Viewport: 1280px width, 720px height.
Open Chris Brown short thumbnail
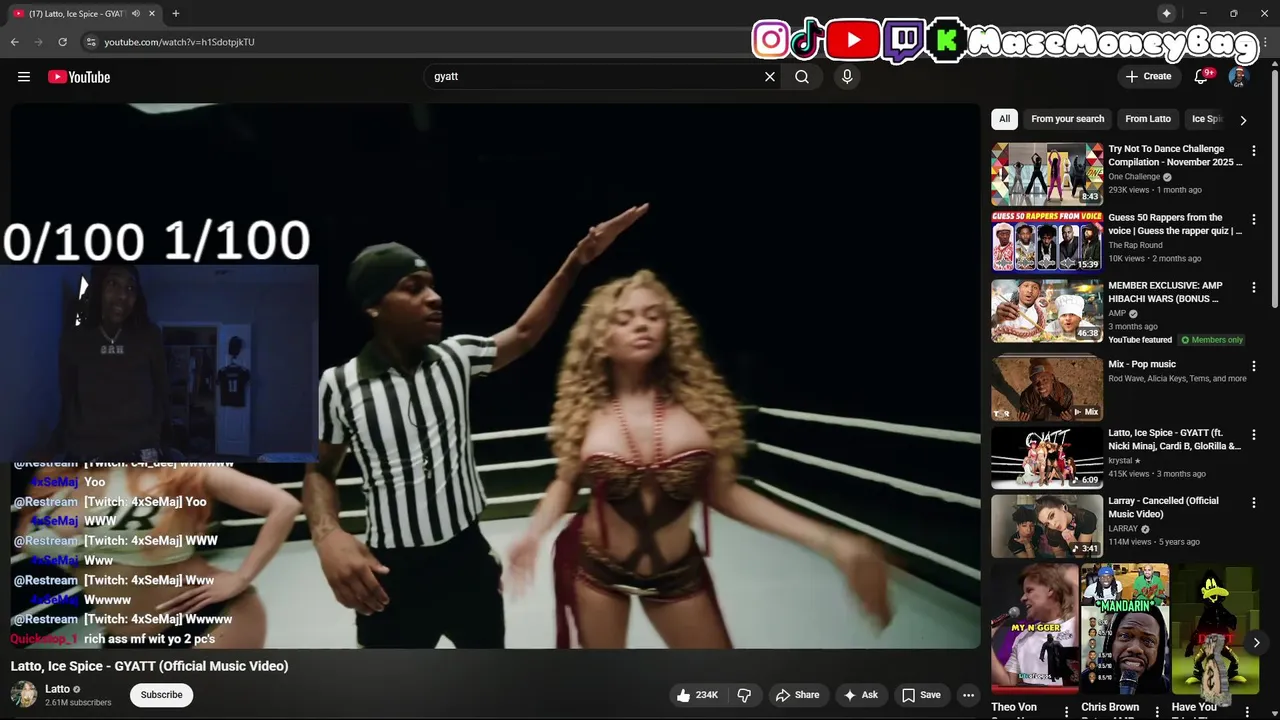pos(1125,629)
